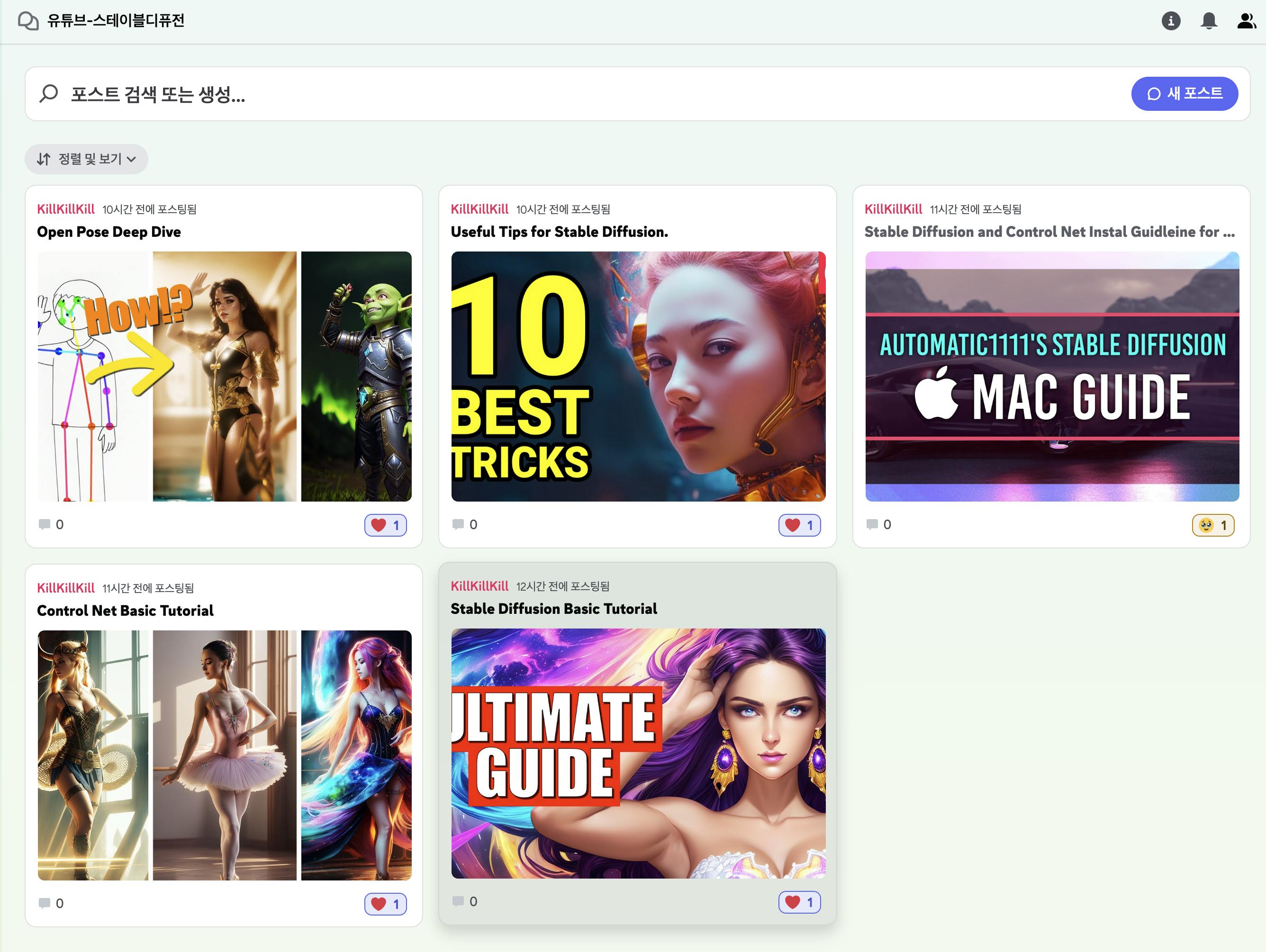
Task: Open the info icon in the header
Action: (1171, 21)
